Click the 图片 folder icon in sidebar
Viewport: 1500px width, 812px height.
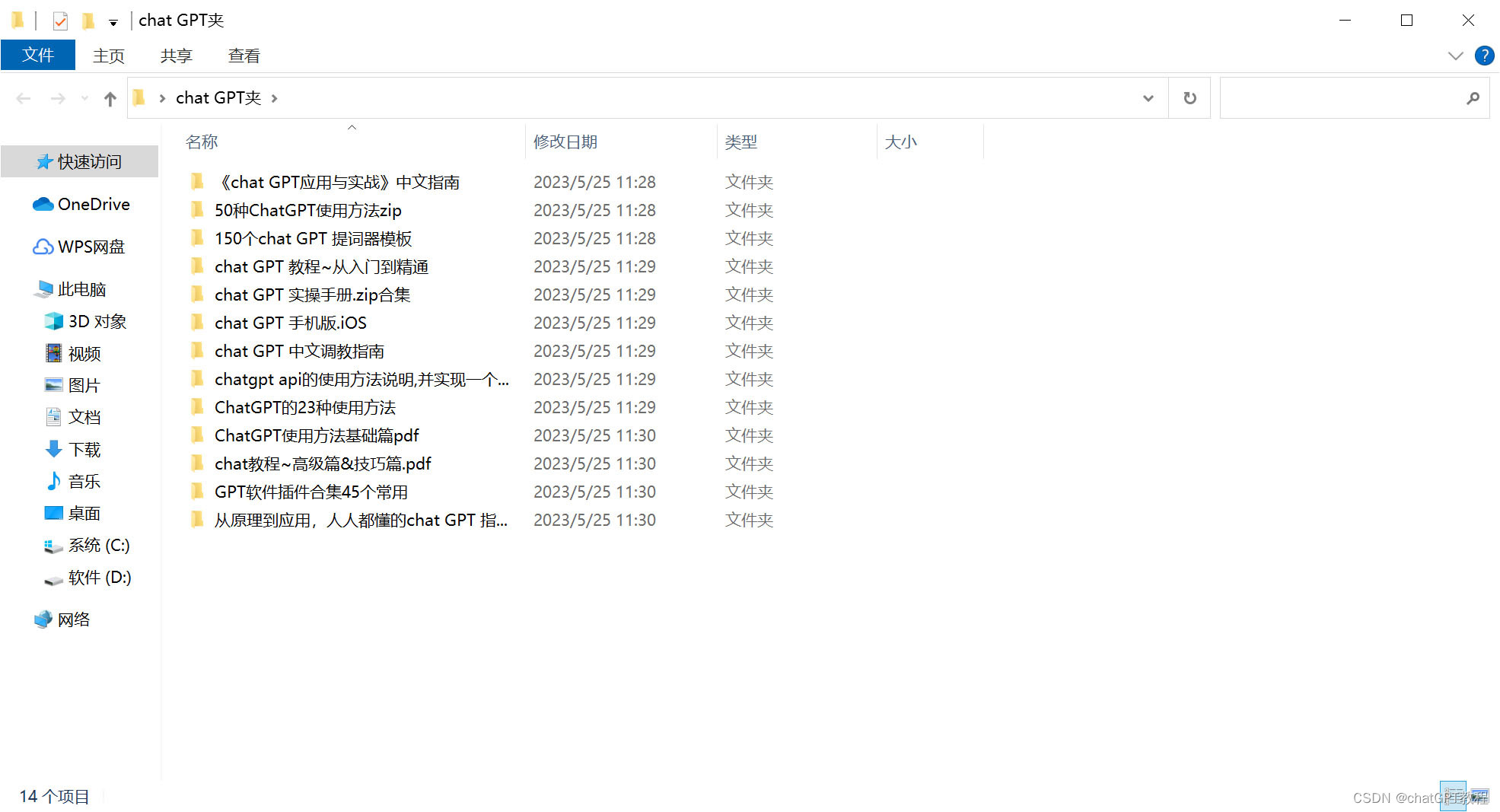[54, 385]
